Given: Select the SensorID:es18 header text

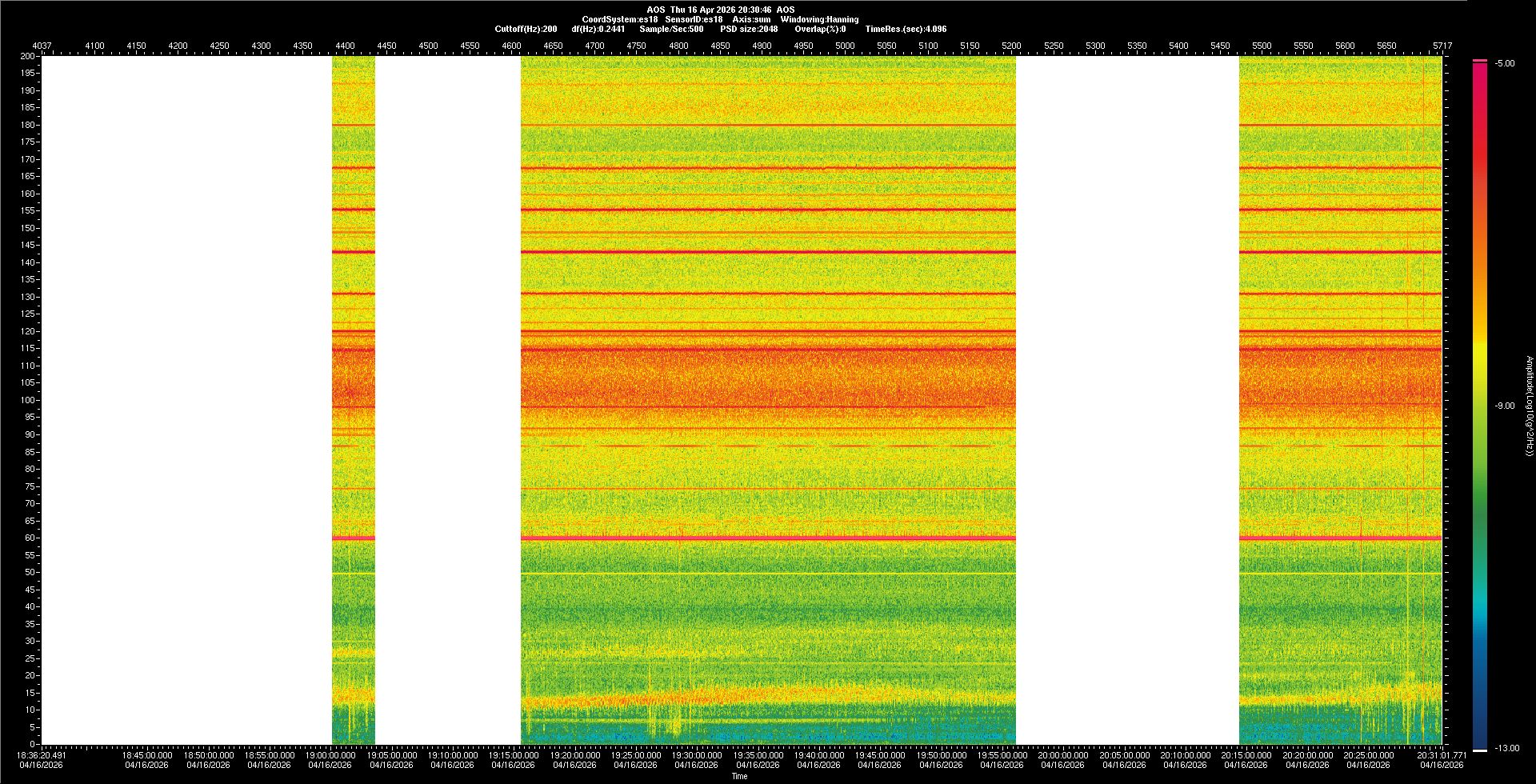Looking at the screenshot, I should pyautogui.click(x=694, y=19).
